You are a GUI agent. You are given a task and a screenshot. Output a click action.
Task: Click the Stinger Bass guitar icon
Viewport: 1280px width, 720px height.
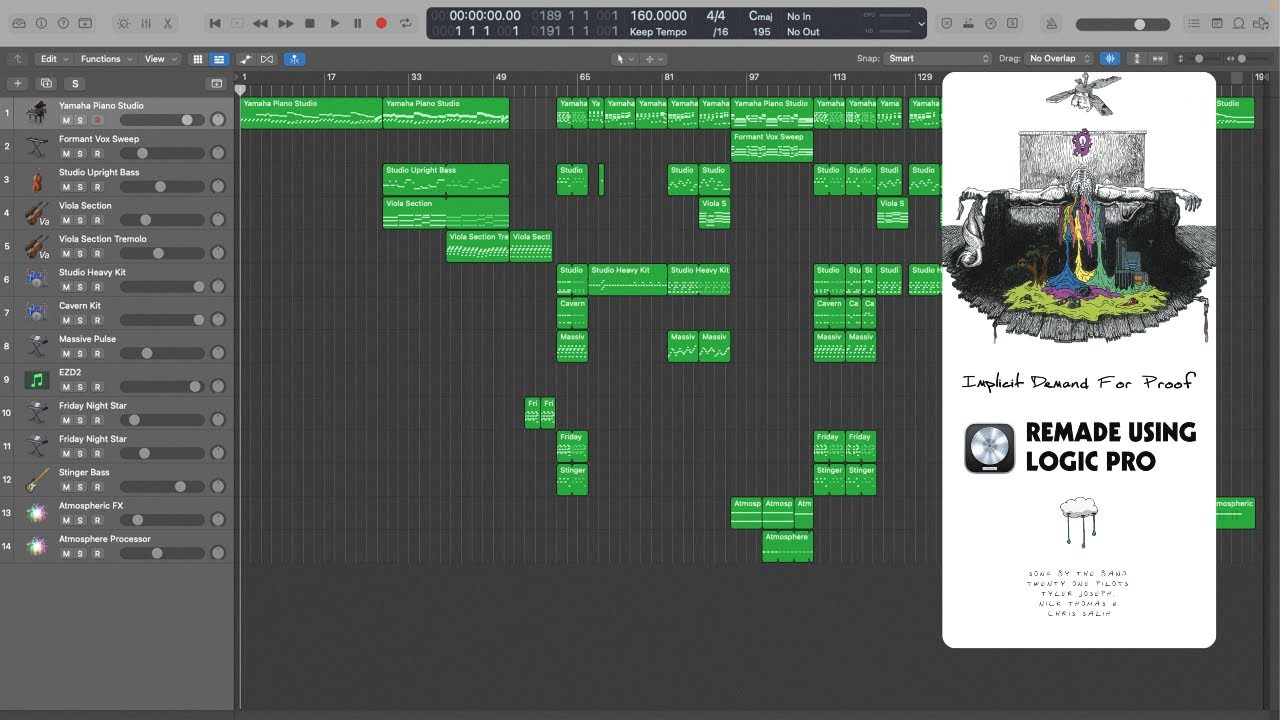point(37,480)
